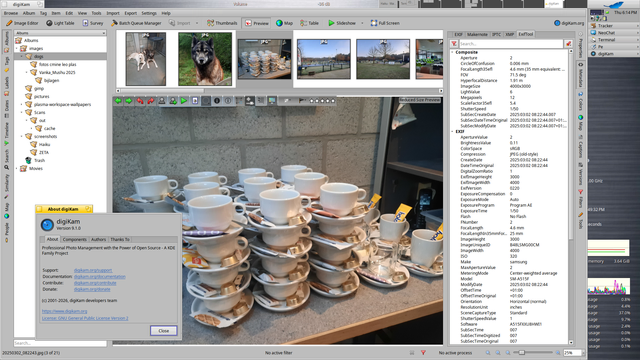Collapse the images album tree node
This screenshot has width=640, height=360.
coord(17,48)
